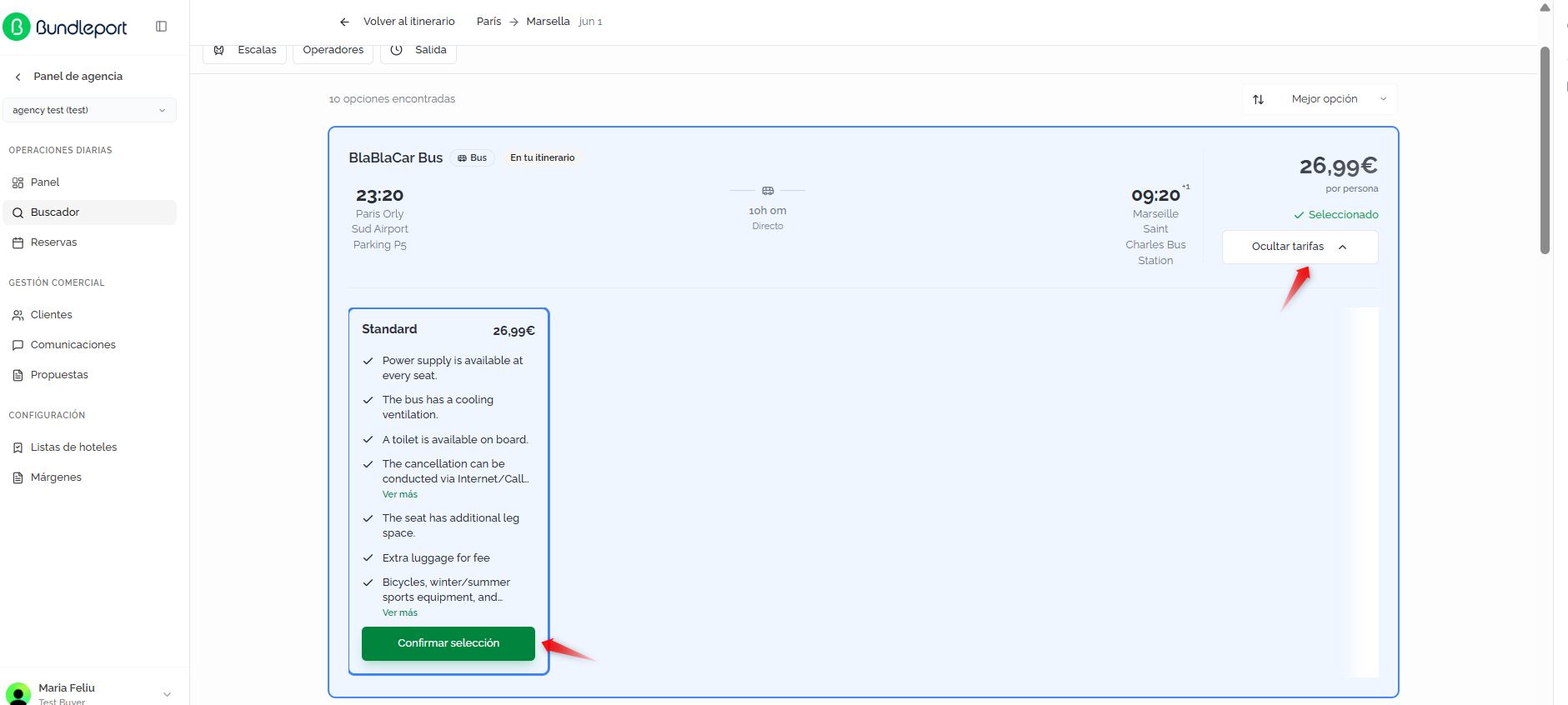The image size is (1568, 705).
Task: Open Buscador in the sidebar
Action: (x=89, y=212)
